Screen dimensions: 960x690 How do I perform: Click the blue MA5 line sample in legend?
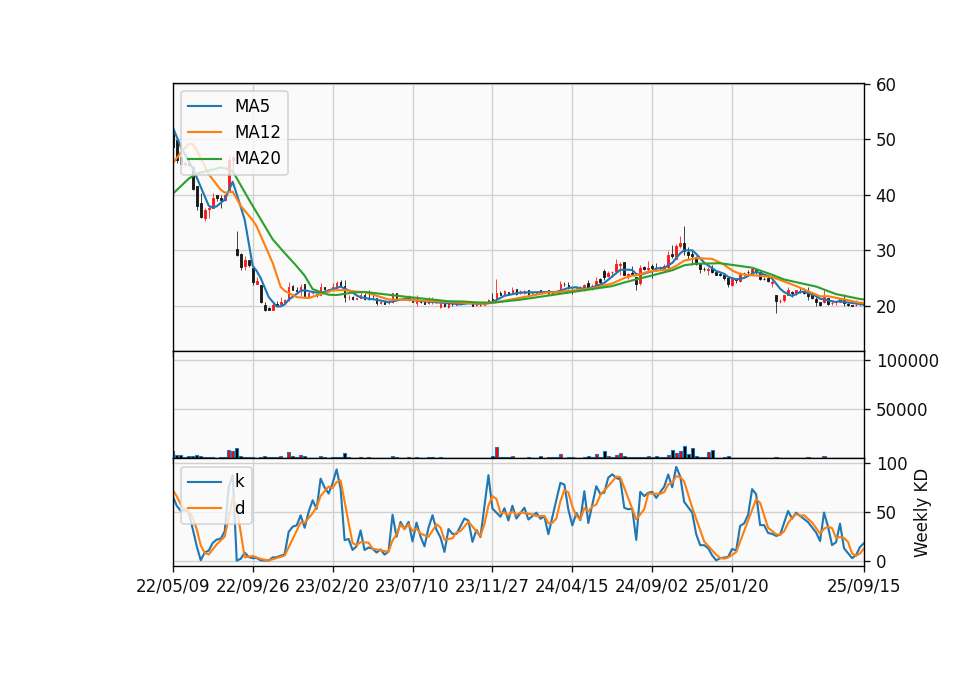pyautogui.click(x=204, y=106)
